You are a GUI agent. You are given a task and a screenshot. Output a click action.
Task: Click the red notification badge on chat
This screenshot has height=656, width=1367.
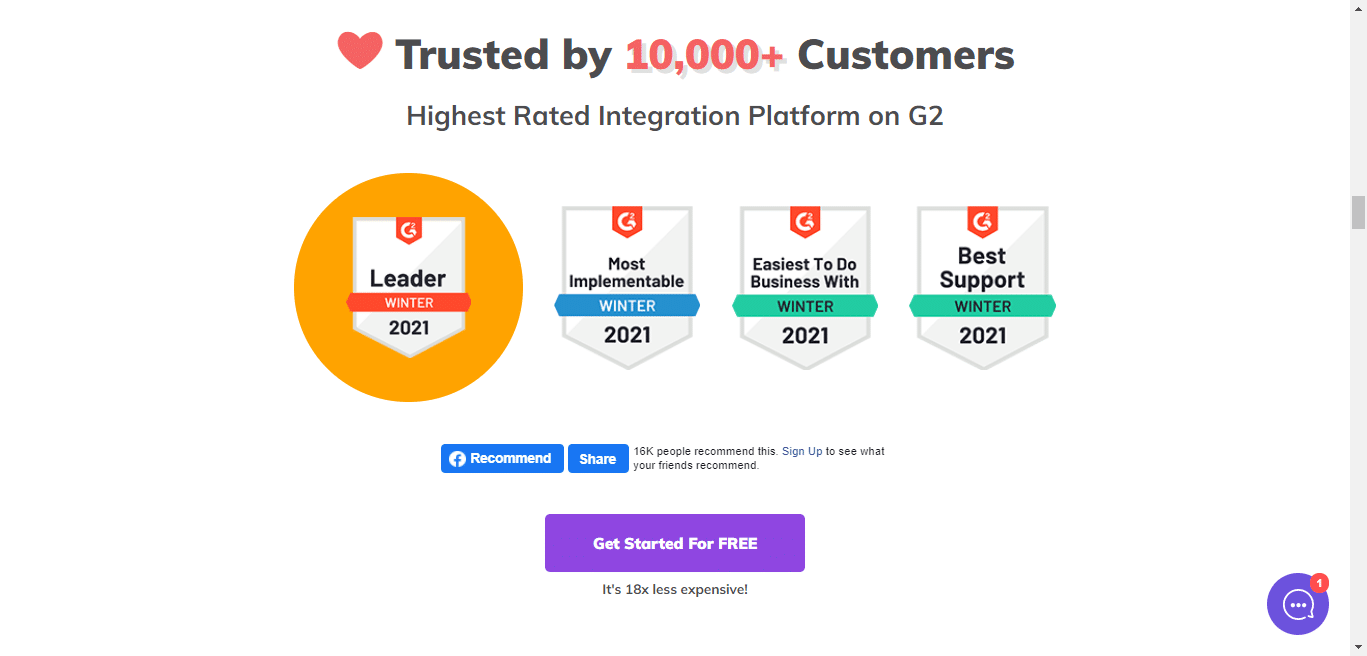(1319, 583)
